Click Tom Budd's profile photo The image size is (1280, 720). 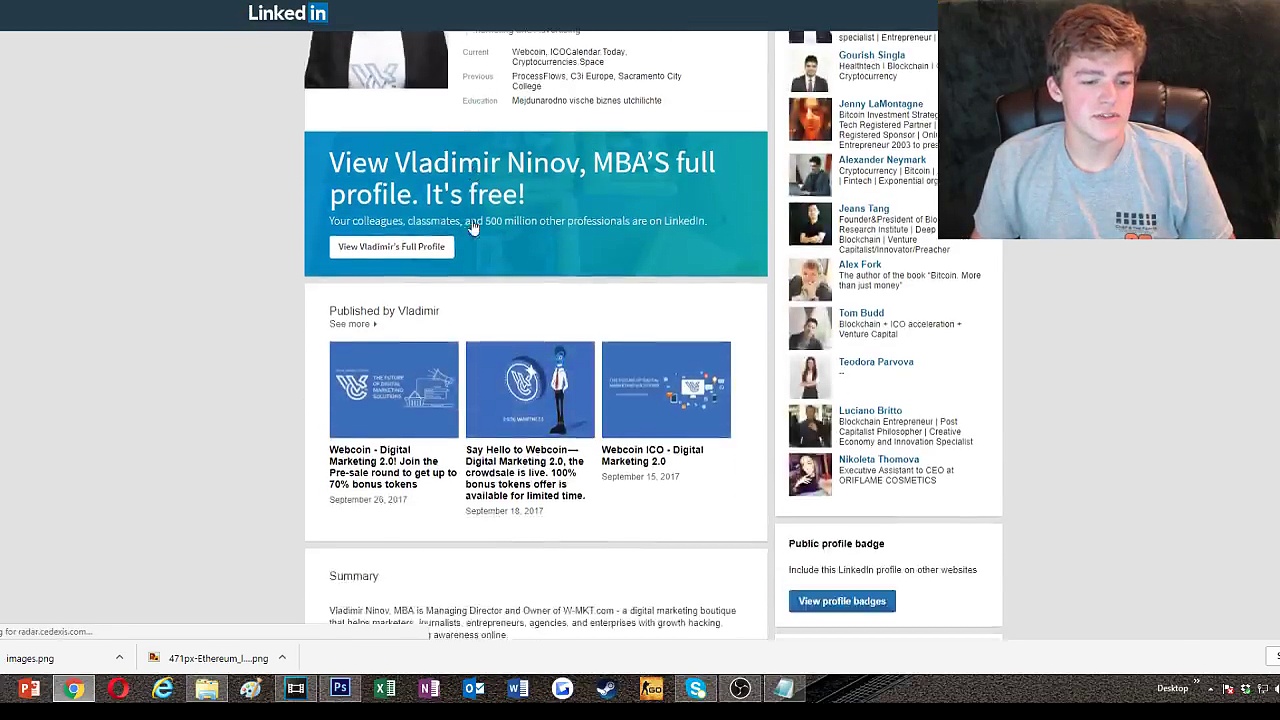pyautogui.click(x=810, y=328)
